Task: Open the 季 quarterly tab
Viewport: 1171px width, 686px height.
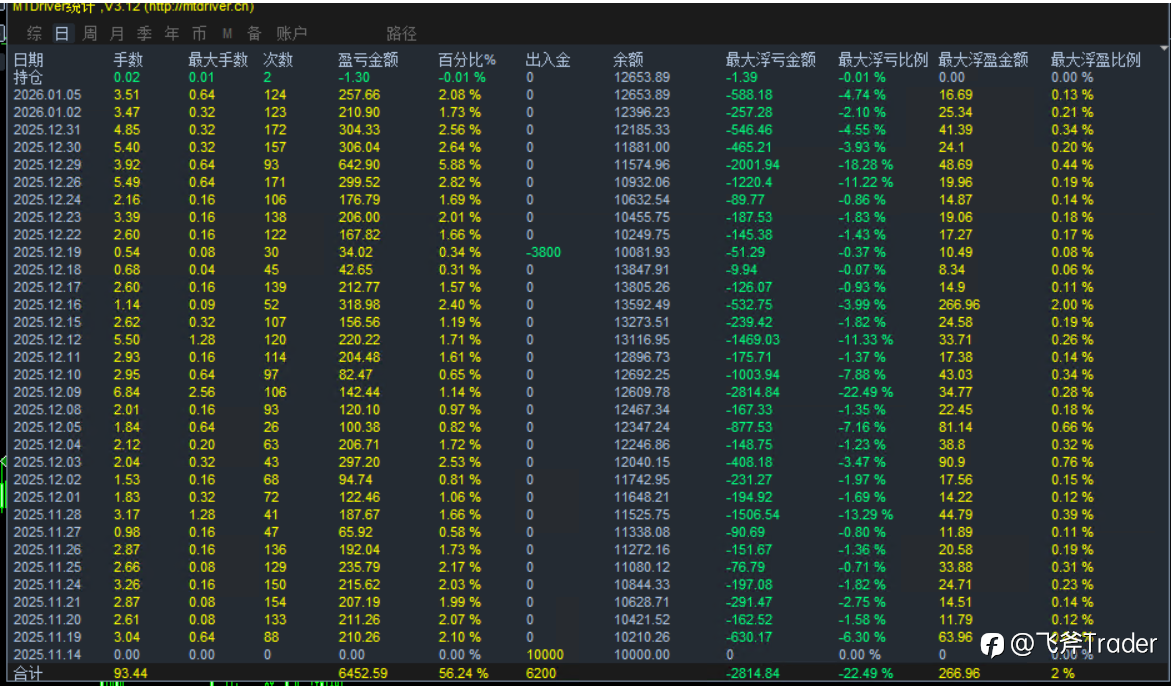Action: [145, 33]
